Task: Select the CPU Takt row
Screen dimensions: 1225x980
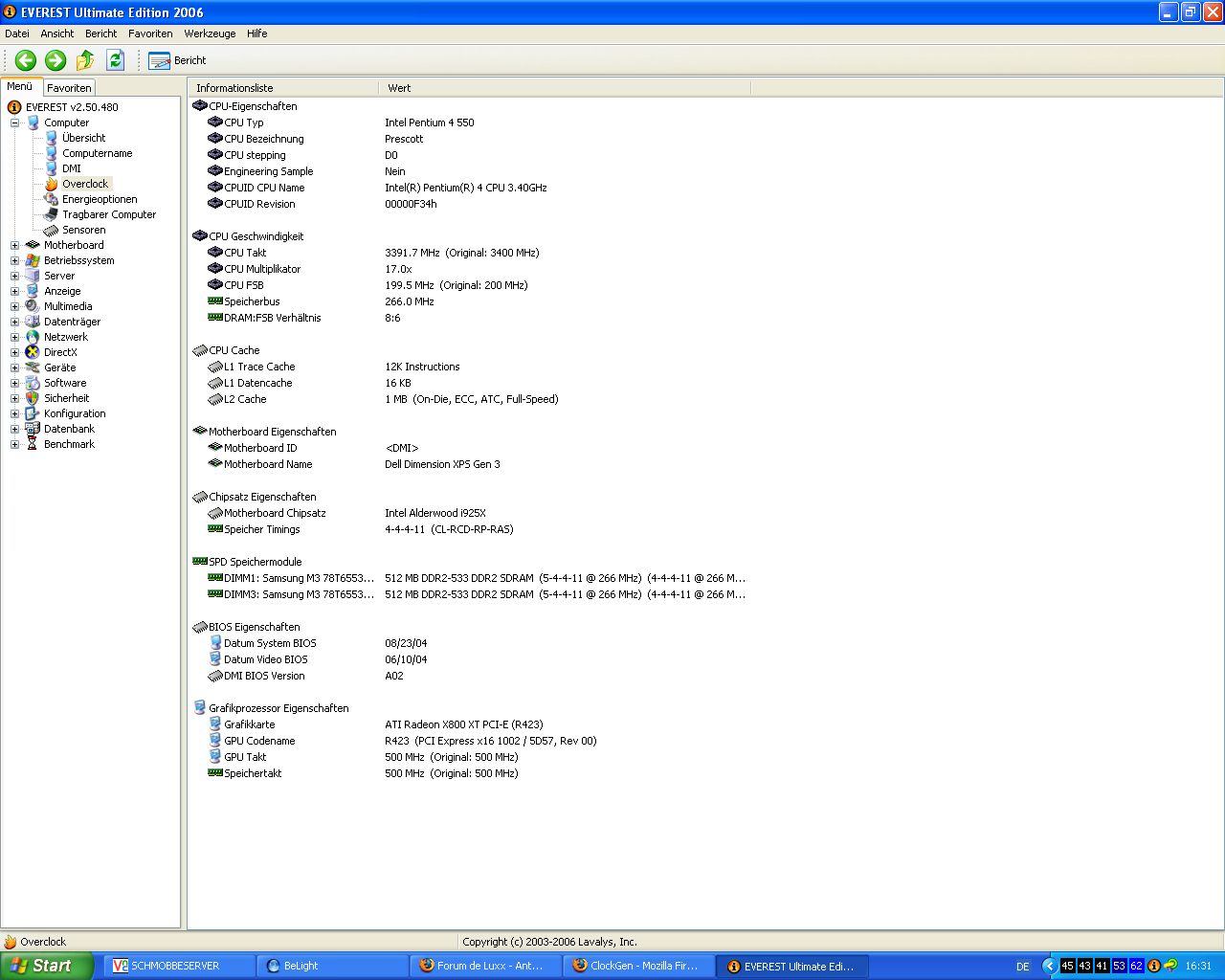Action: (x=469, y=253)
